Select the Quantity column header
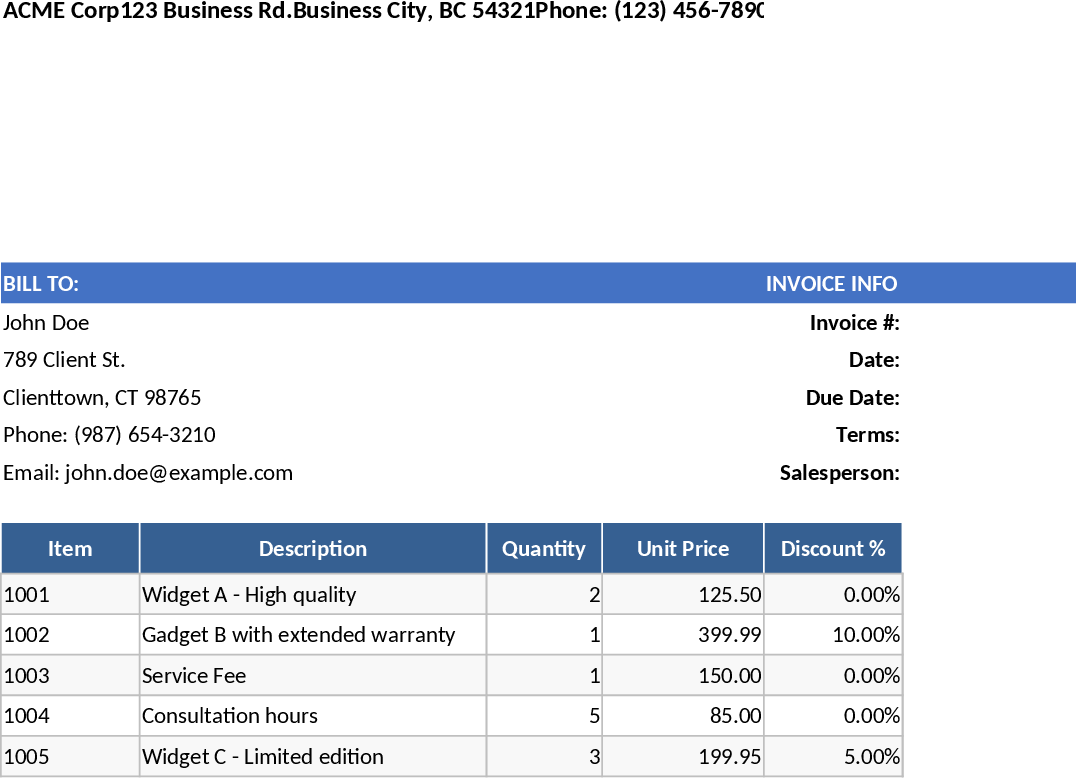This screenshot has width=1076, height=778. pos(543,548)
